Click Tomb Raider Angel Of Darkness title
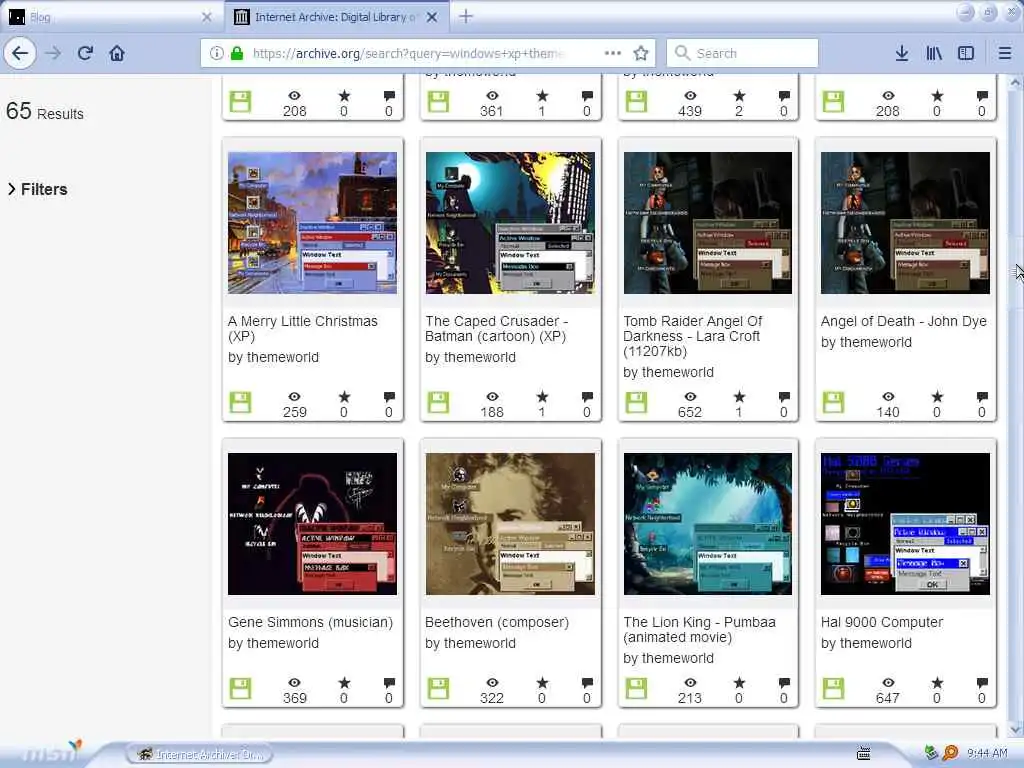The height and width of the screenshot is (768, 1024). 692,336
